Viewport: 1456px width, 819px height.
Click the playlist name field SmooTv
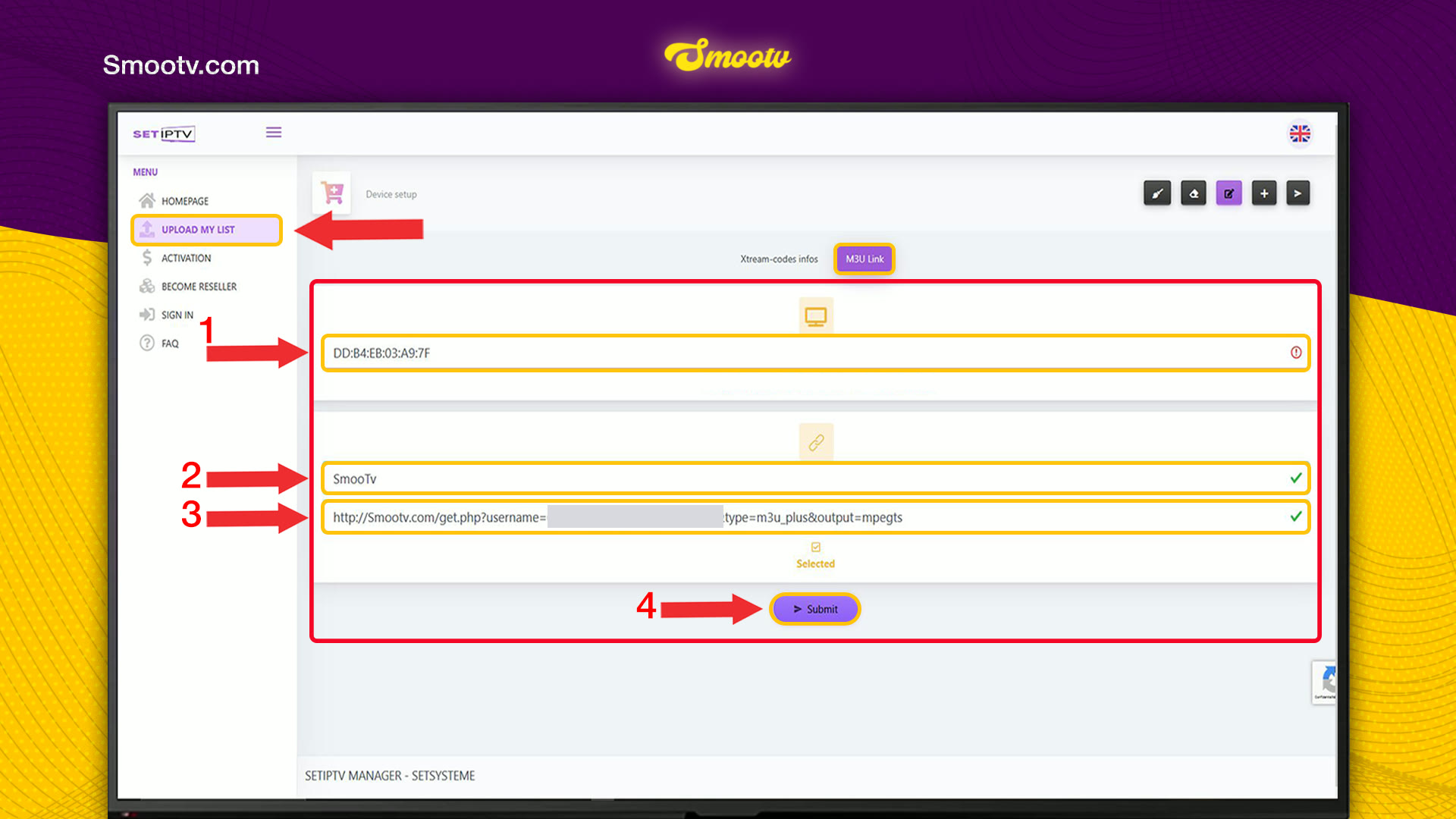(816, 479)
